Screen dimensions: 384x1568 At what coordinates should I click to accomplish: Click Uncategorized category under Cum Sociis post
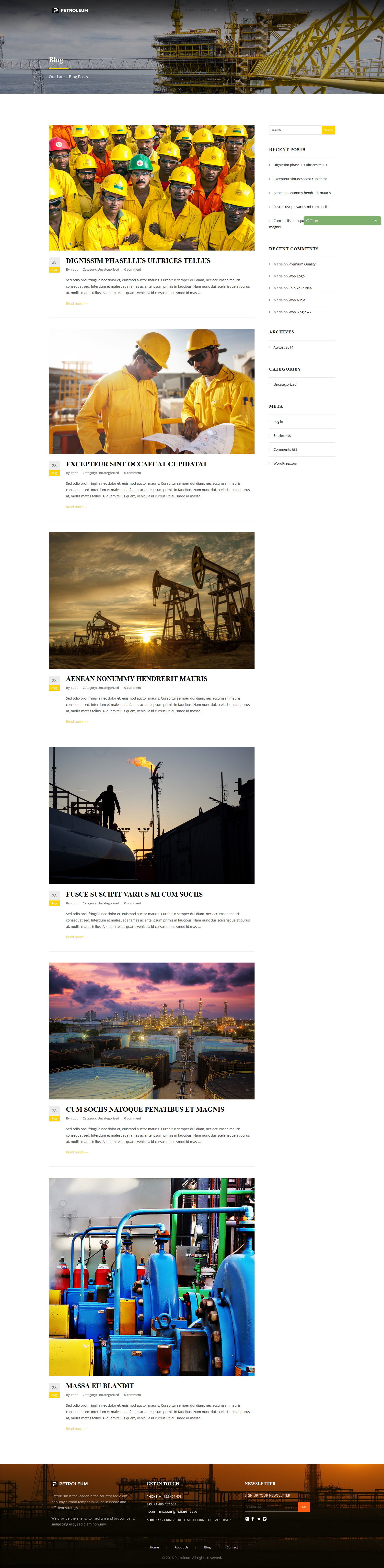point(108,1118)
